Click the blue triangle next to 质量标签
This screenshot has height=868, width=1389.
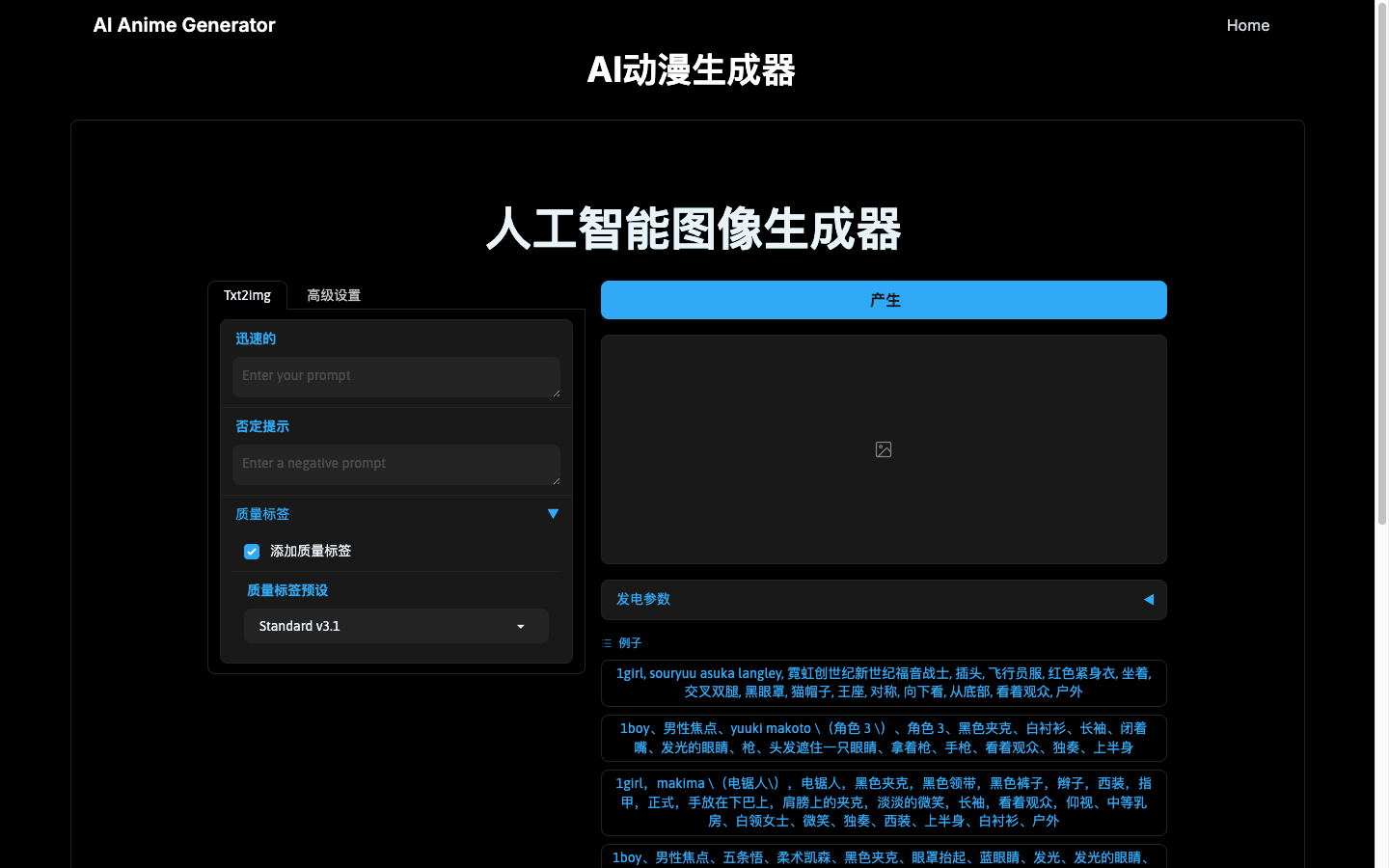click(553, 513)
